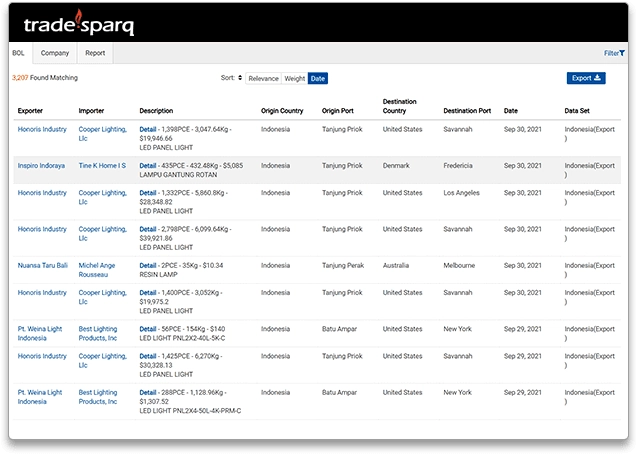Switch to the BOL tab

18,53
